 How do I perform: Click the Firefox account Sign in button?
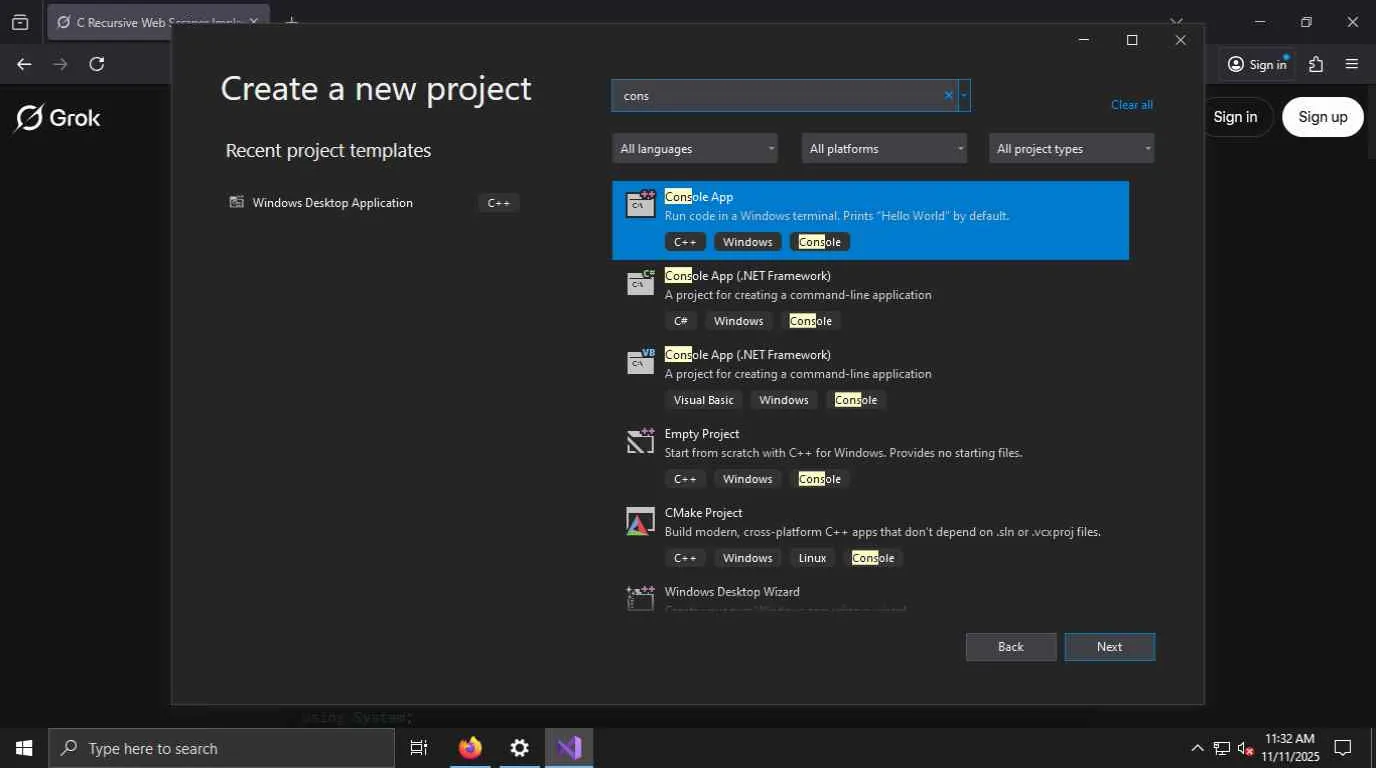click(x=1257, y=64)
